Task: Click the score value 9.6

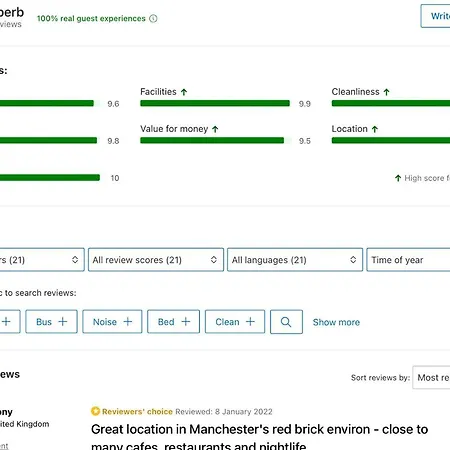Action: tap(113, 104)
